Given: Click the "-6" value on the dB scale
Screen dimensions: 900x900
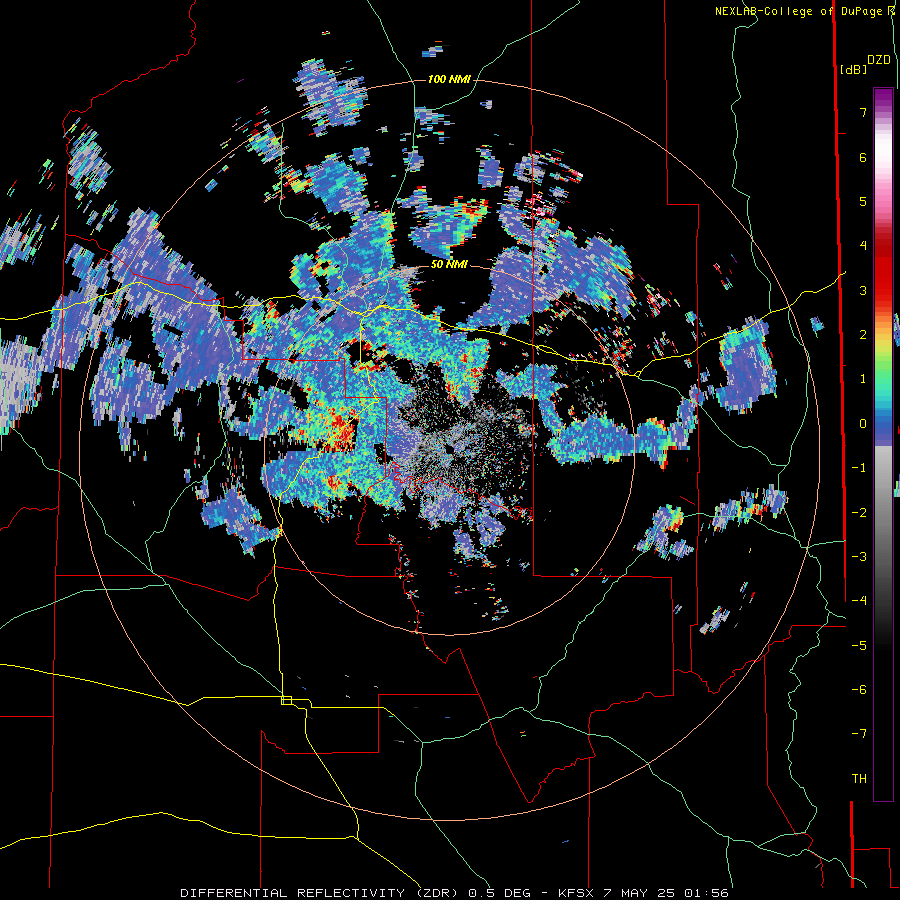Looking at the screenshot, I should click(859, 690).
